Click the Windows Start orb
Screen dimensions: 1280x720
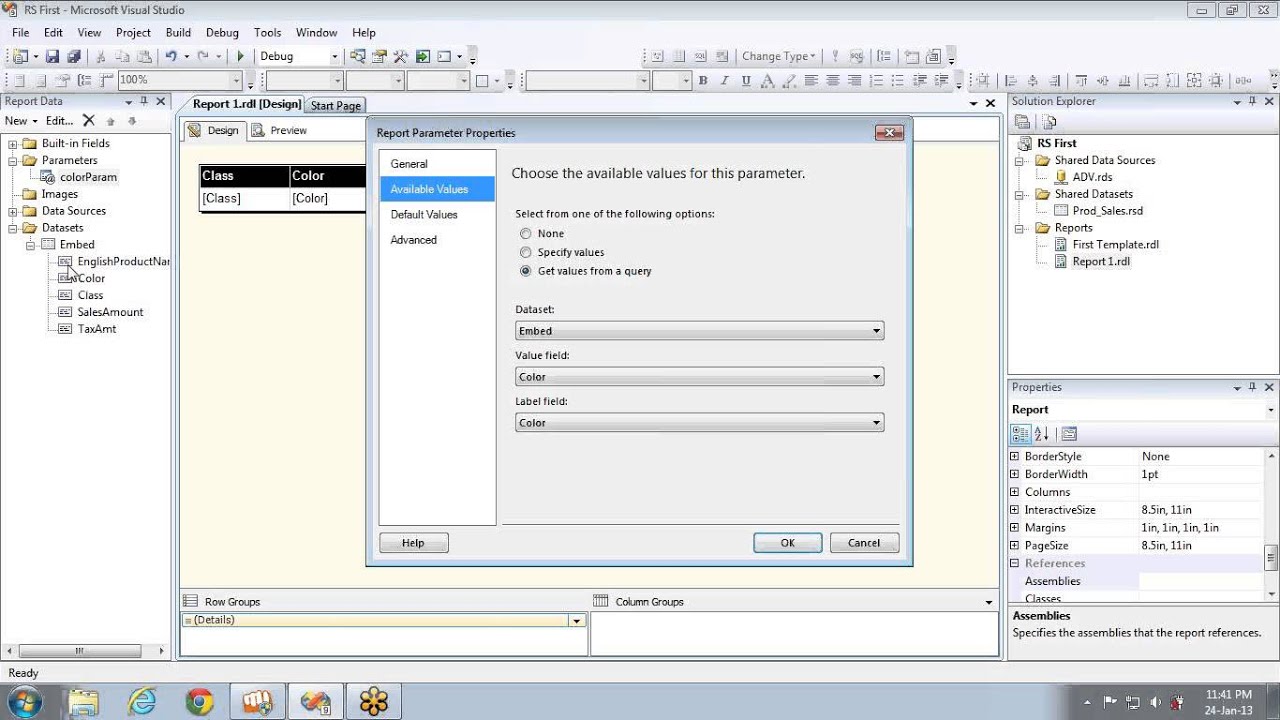24,701
